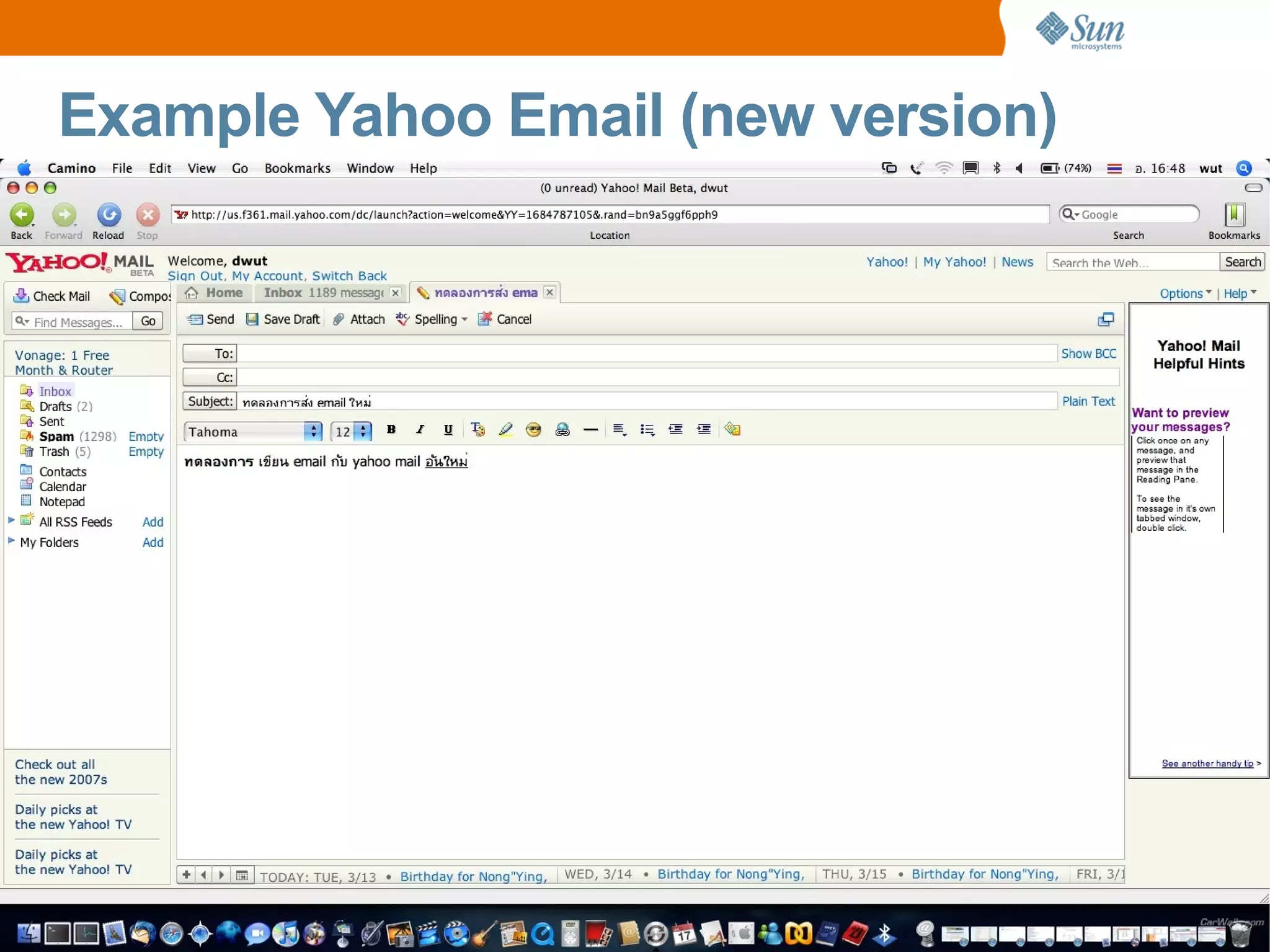1270x952 pixels.
Task: Open the Window menu
Action: coord(370,168)
